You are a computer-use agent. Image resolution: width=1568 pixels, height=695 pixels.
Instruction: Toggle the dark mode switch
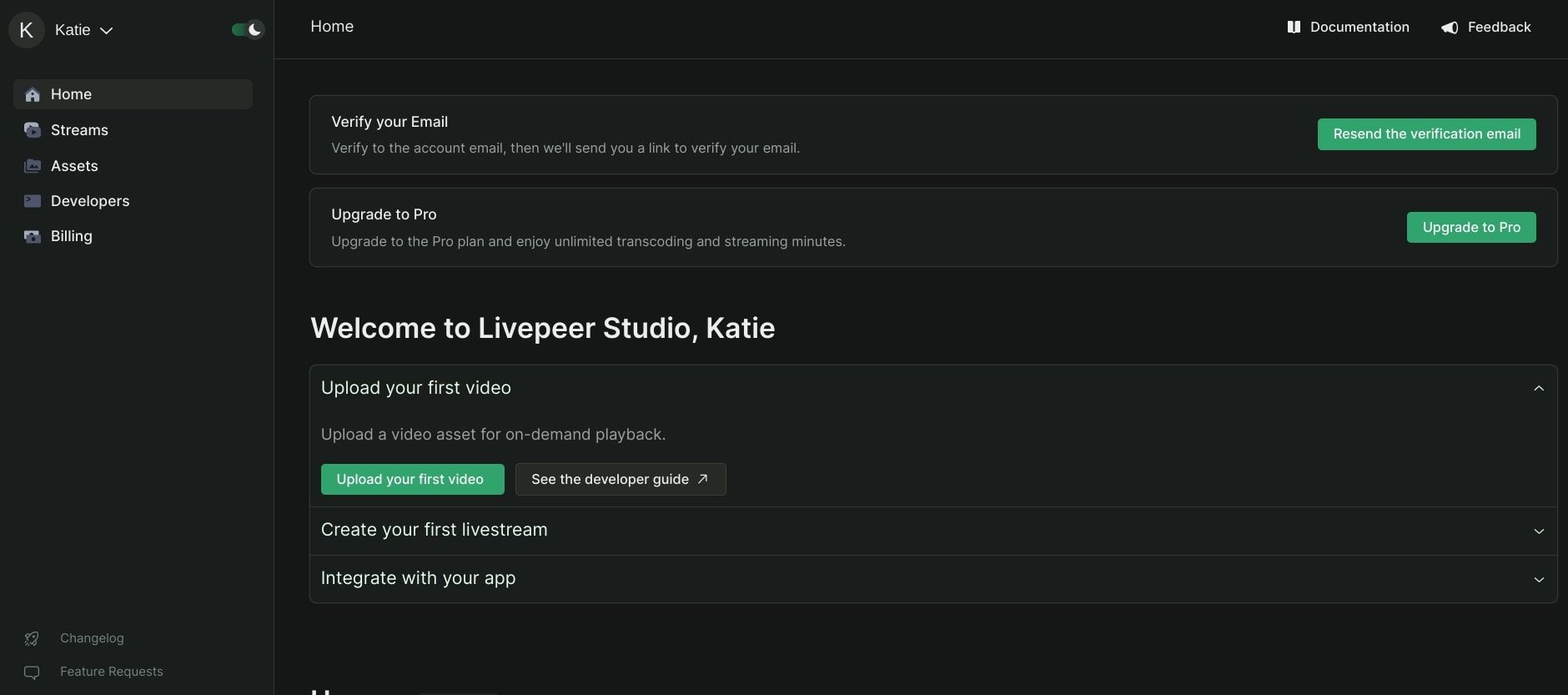(248, 30)
